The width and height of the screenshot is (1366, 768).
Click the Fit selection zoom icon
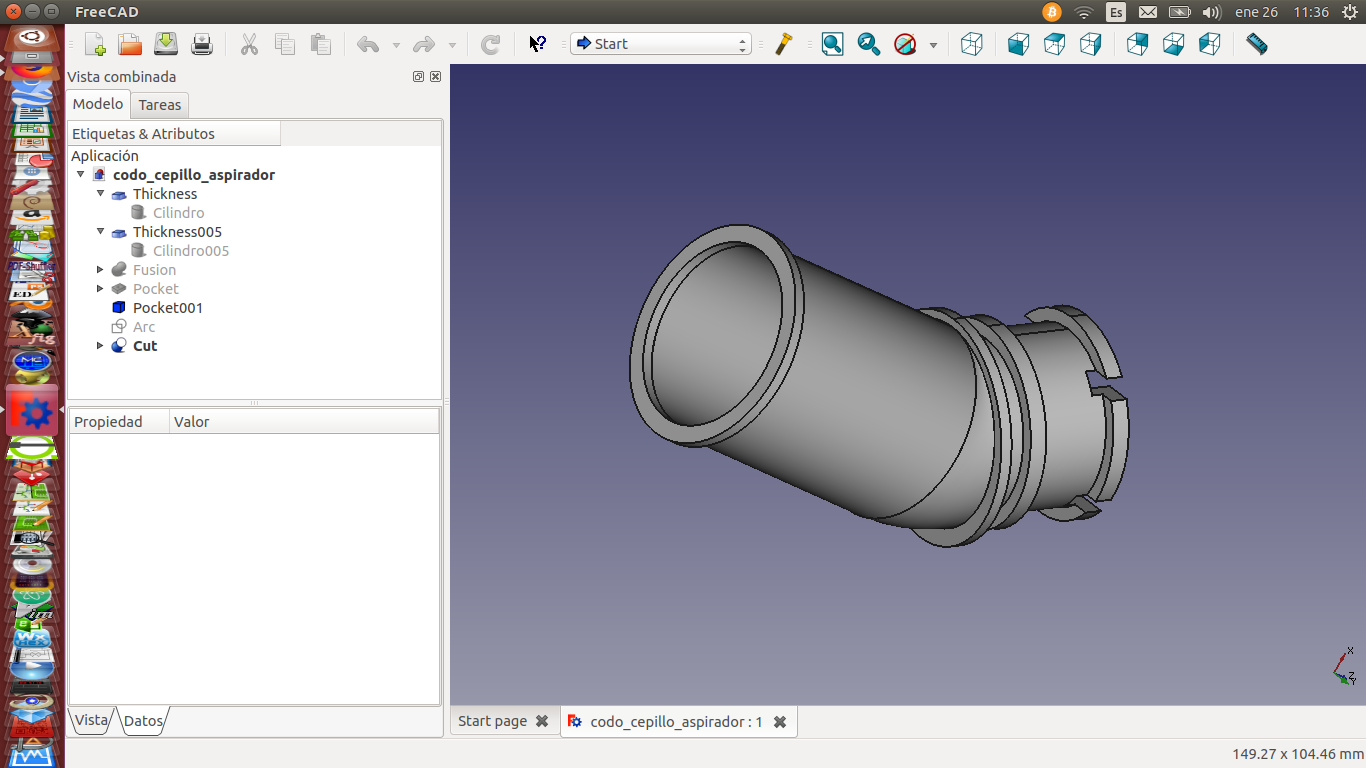[x=868, y=44]
